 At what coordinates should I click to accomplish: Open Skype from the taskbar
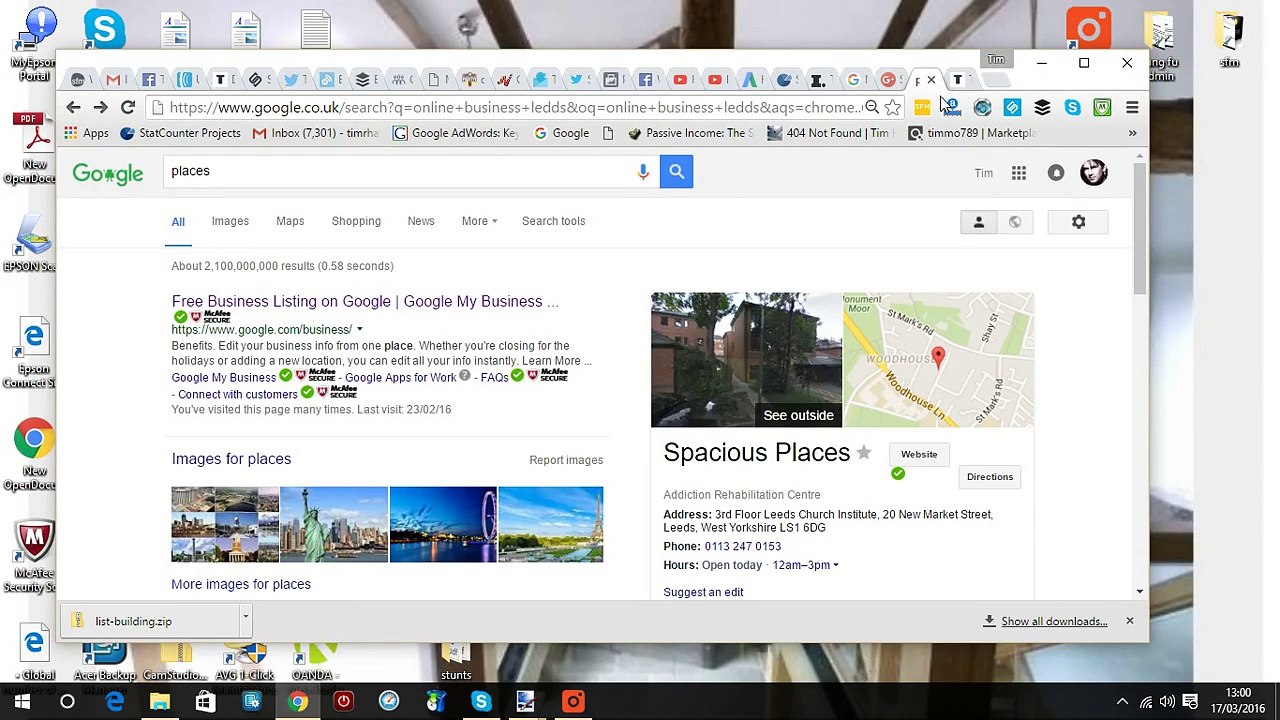pyautogui.click(x=481, y=702)
